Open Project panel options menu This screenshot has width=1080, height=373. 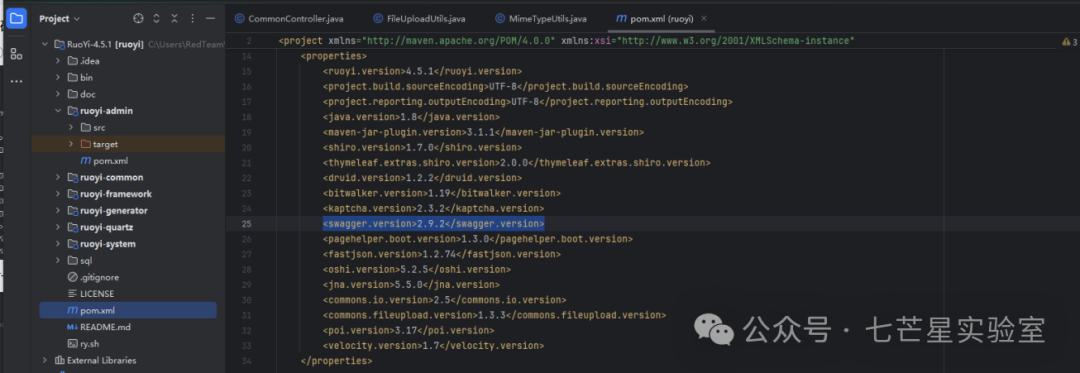click(192, 19)
